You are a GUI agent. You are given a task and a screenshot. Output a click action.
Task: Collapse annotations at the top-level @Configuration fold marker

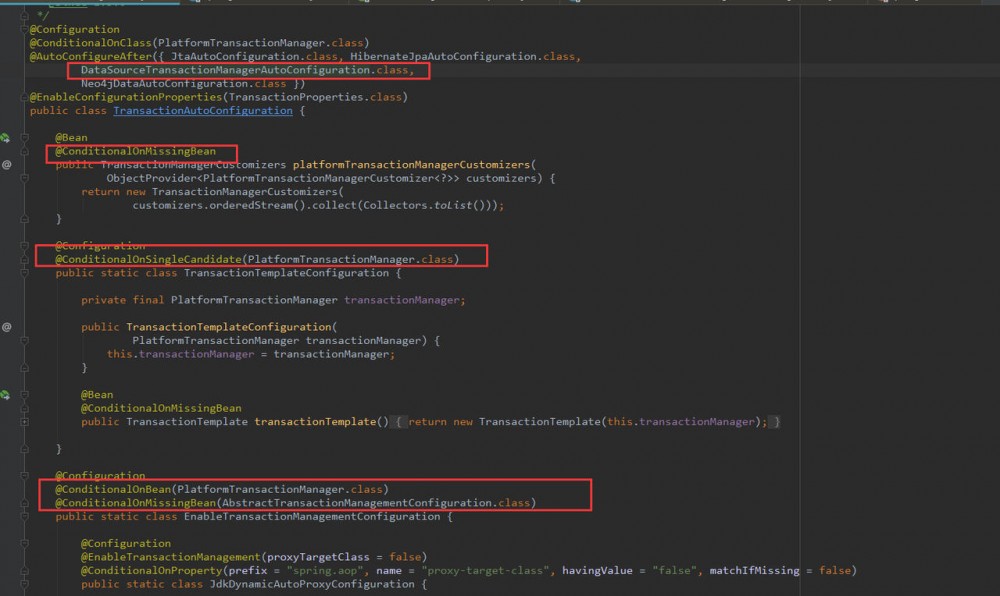tap(24, 29)
